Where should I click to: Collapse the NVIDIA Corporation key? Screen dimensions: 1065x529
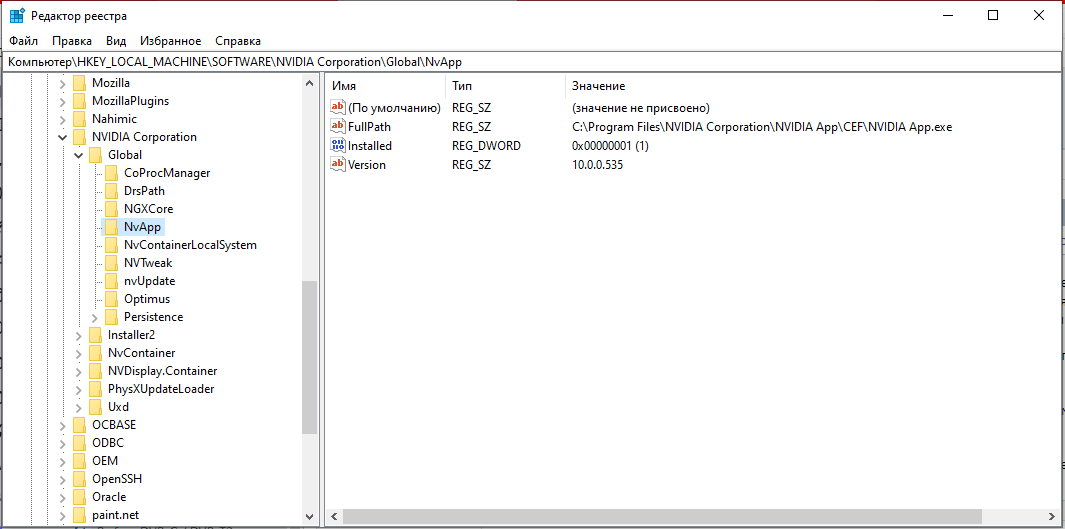click(x=62, y=137)
